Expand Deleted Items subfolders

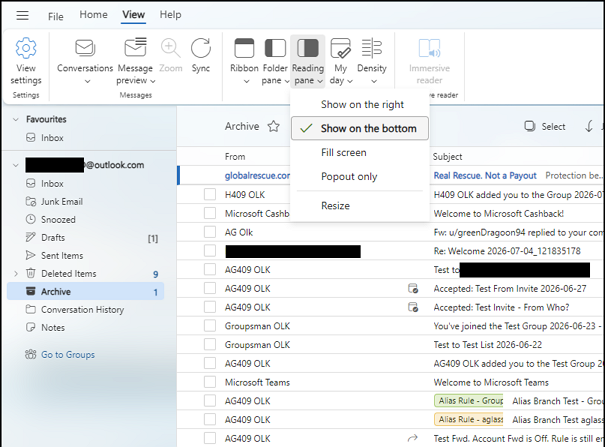click(16, 273)
